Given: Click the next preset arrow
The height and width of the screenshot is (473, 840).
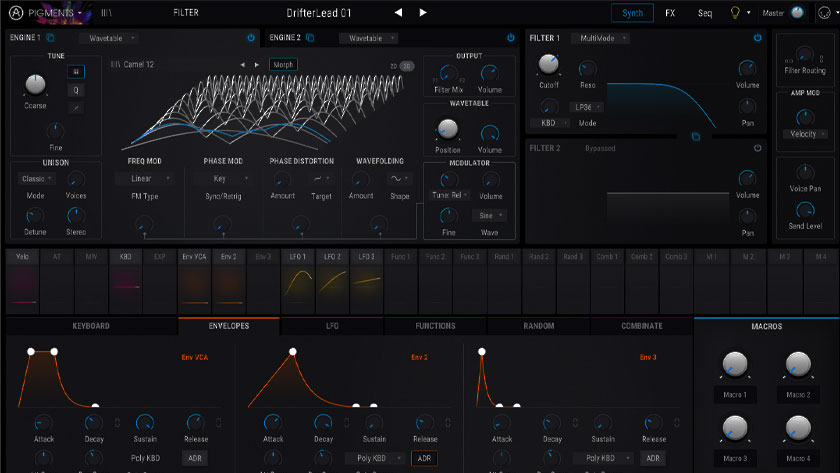Looking at the screenshot, I should (x=423, y=13).
